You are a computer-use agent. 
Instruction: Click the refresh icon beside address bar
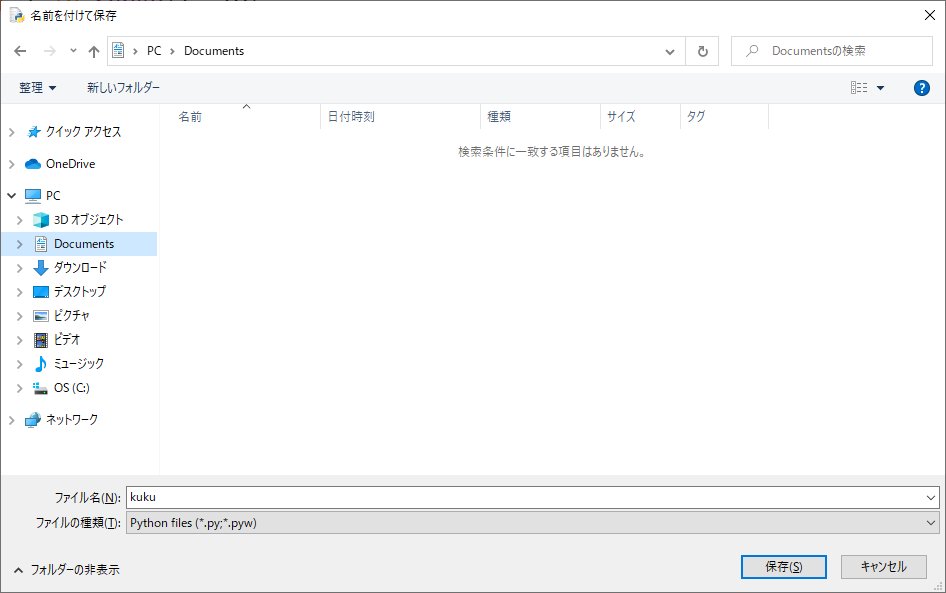point(702,51)
